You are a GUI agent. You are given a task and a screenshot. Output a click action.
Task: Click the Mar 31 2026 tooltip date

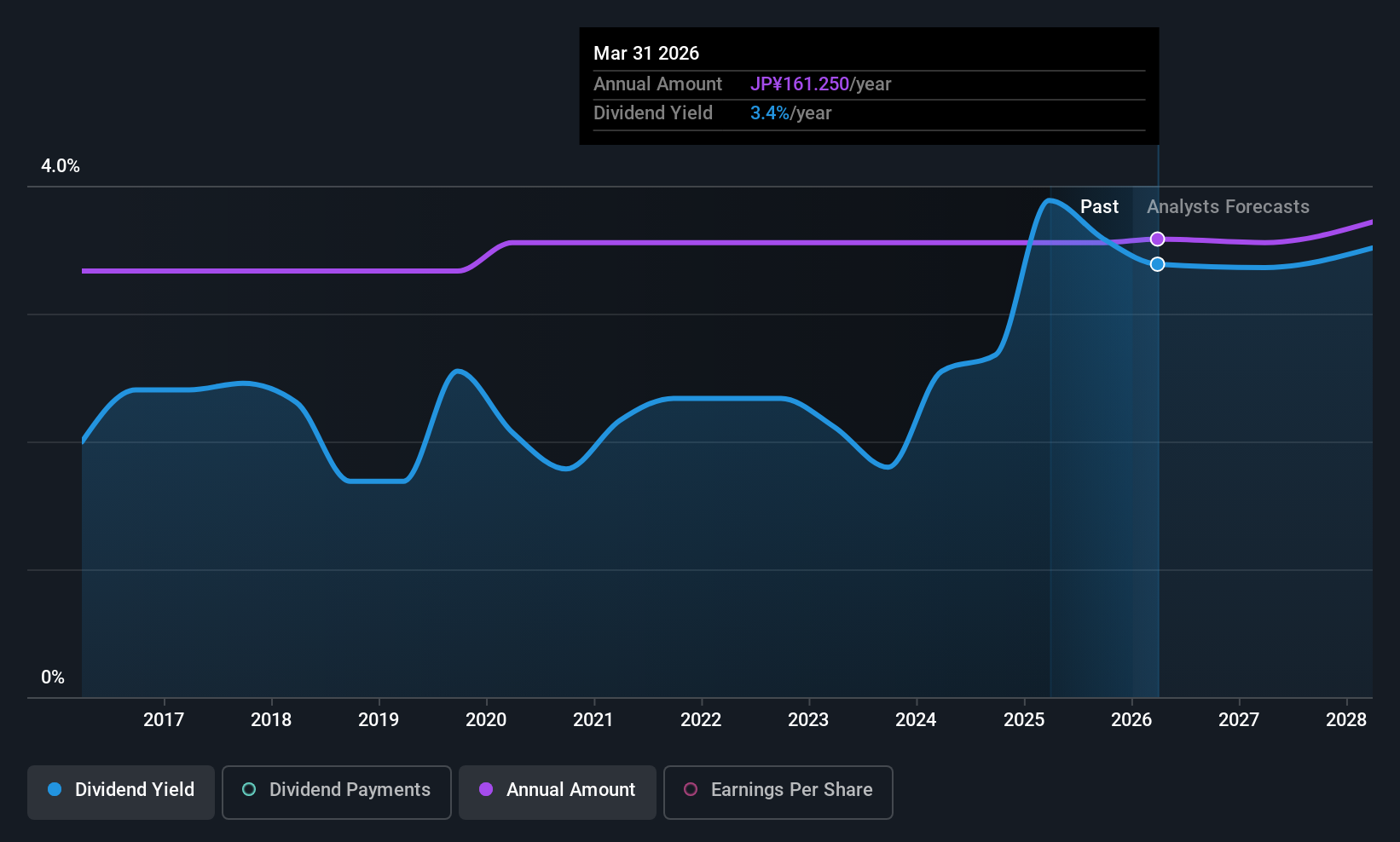coord(646,53)
